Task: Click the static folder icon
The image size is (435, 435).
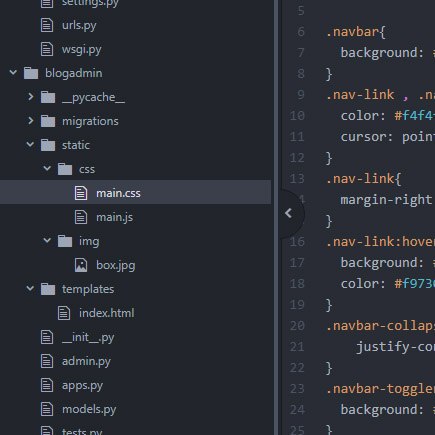Action: click(x=48, y=145)
